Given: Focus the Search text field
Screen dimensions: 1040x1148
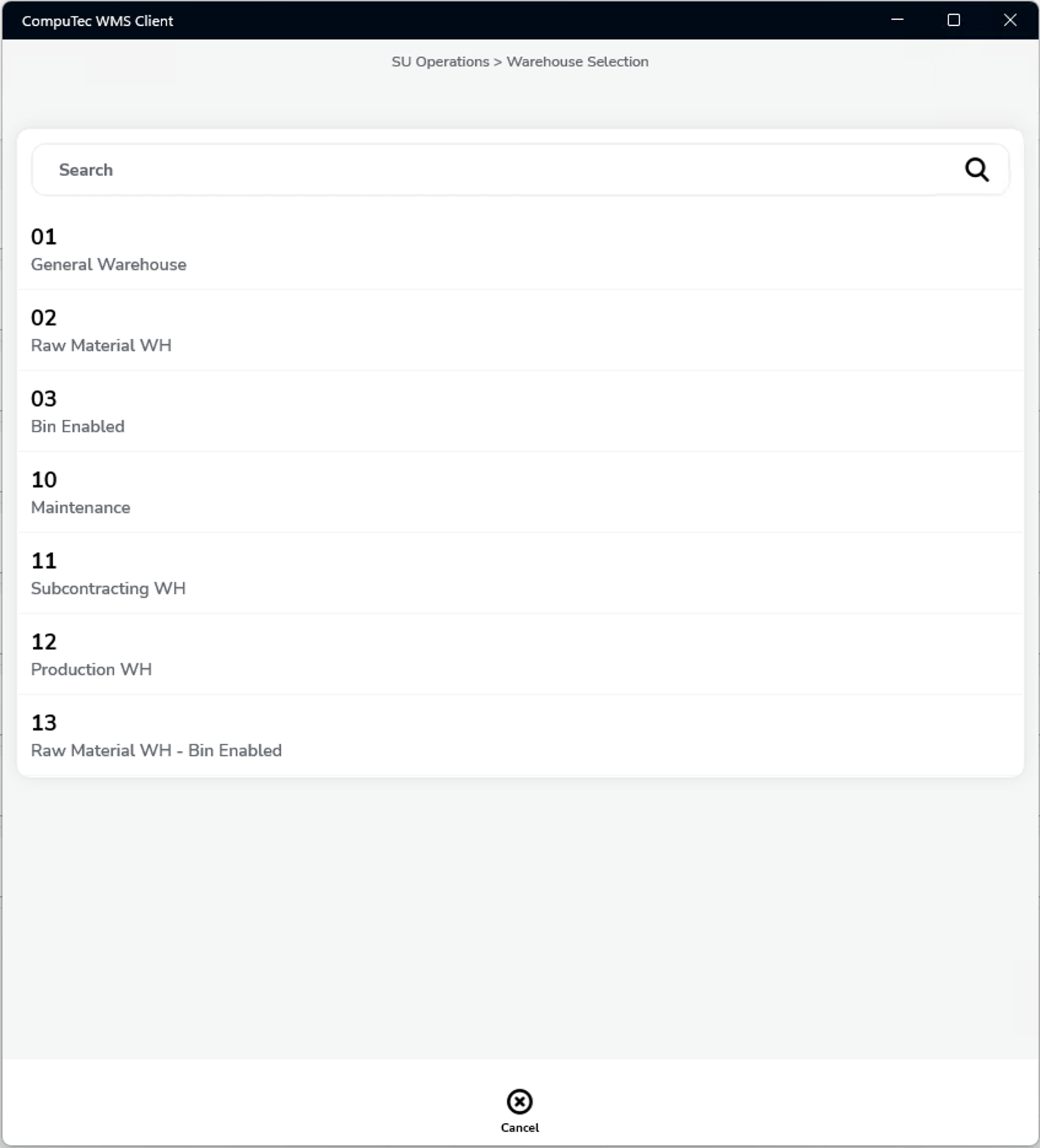Looking at the screenshot, I should [x=491, y=169].
